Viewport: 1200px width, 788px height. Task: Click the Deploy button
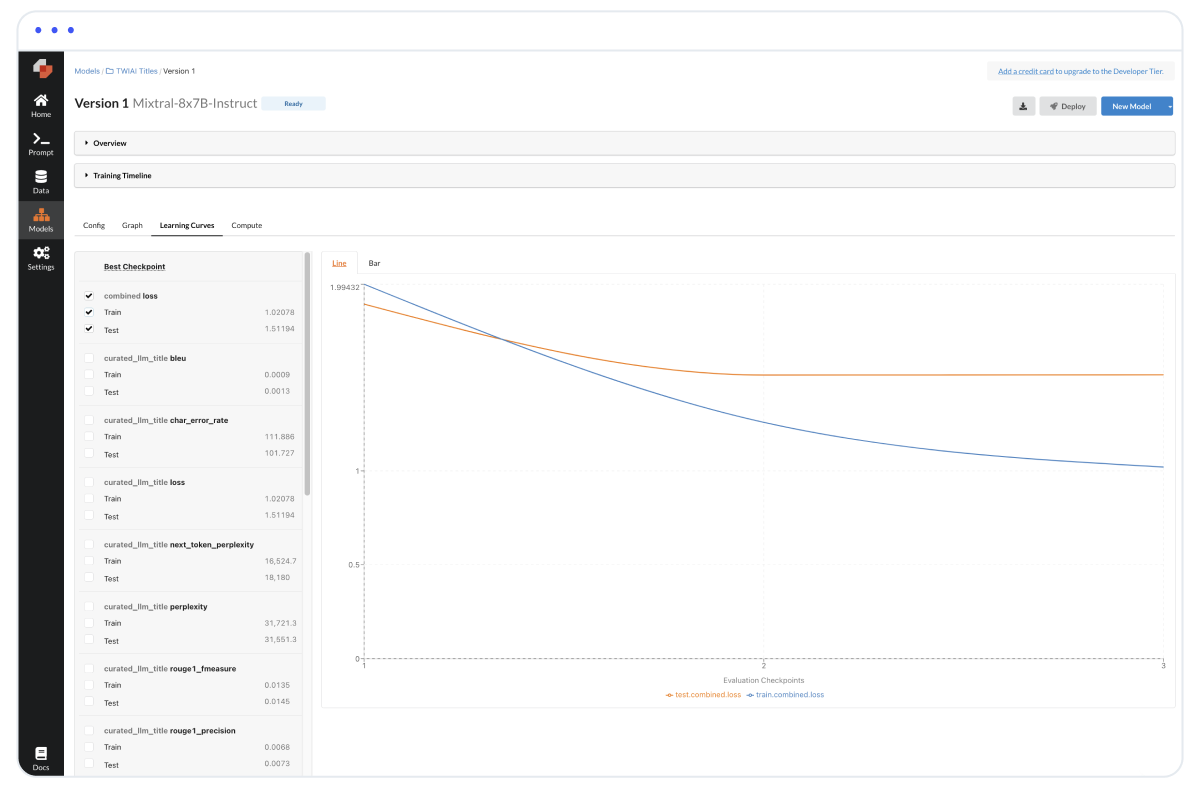[x=1067, y=106]
